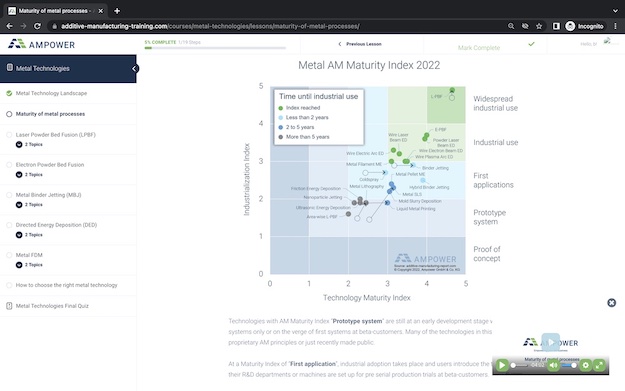
Task: Close floating video with X icon
Action: [611, 303]
